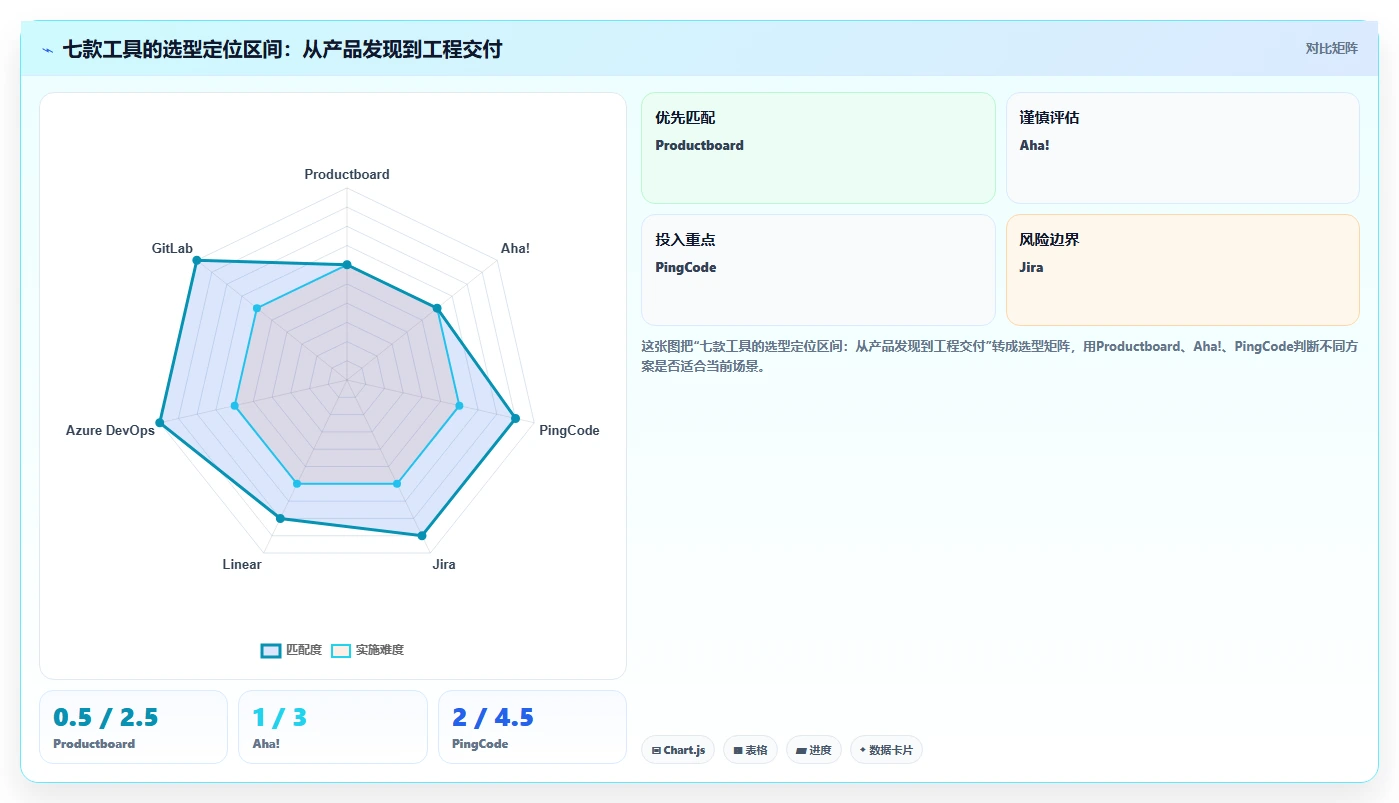Click the GitLab 匹配度 data point
This screenshot has height=803, width=1399.
197,260
